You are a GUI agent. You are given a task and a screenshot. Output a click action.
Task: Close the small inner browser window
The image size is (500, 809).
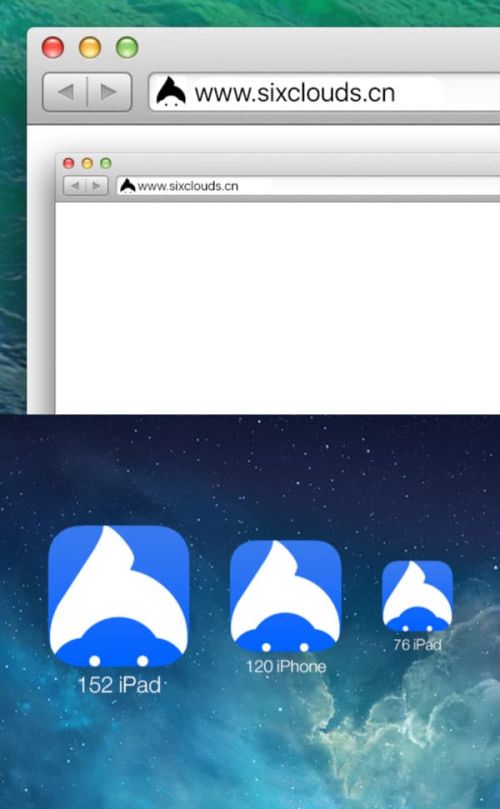click(69, 164)
